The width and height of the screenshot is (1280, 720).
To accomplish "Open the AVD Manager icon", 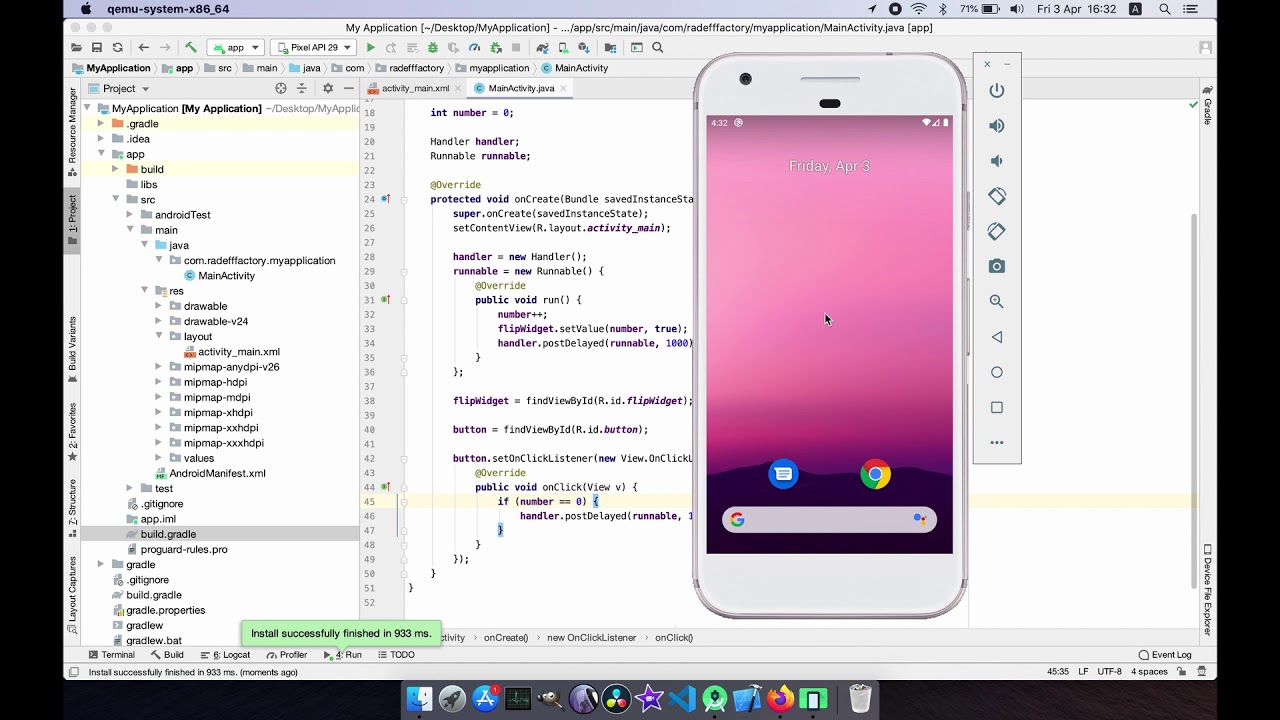I will pyautogui.click(x=563, y=47).
